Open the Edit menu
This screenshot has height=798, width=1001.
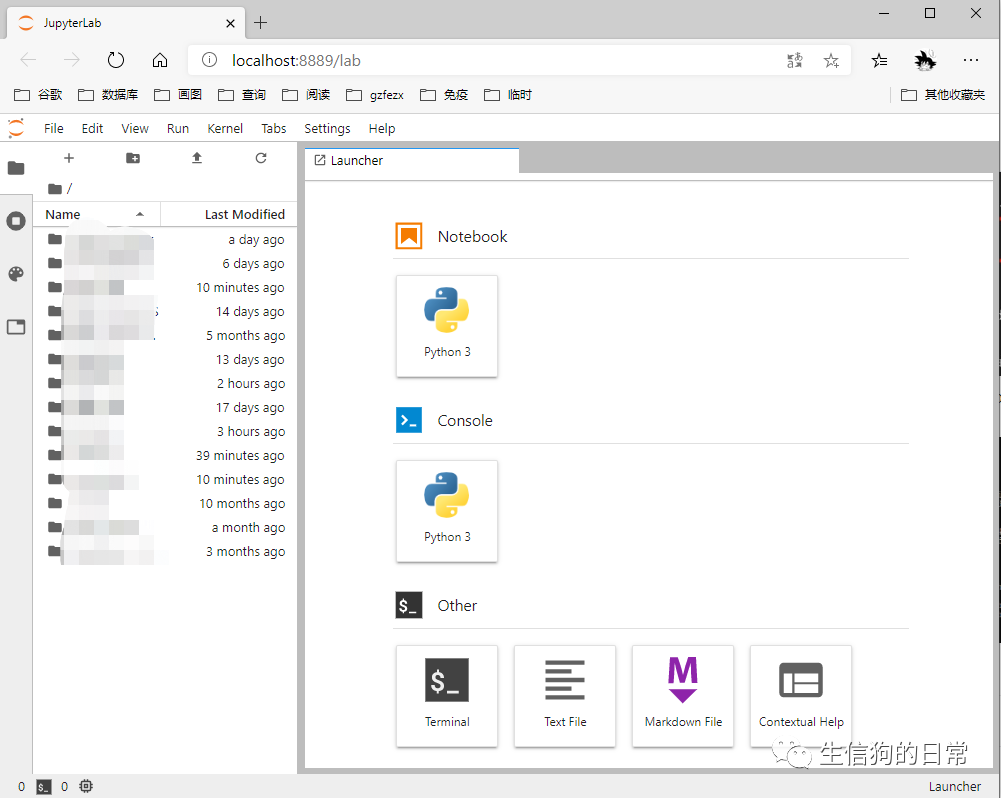click(92, 128)
